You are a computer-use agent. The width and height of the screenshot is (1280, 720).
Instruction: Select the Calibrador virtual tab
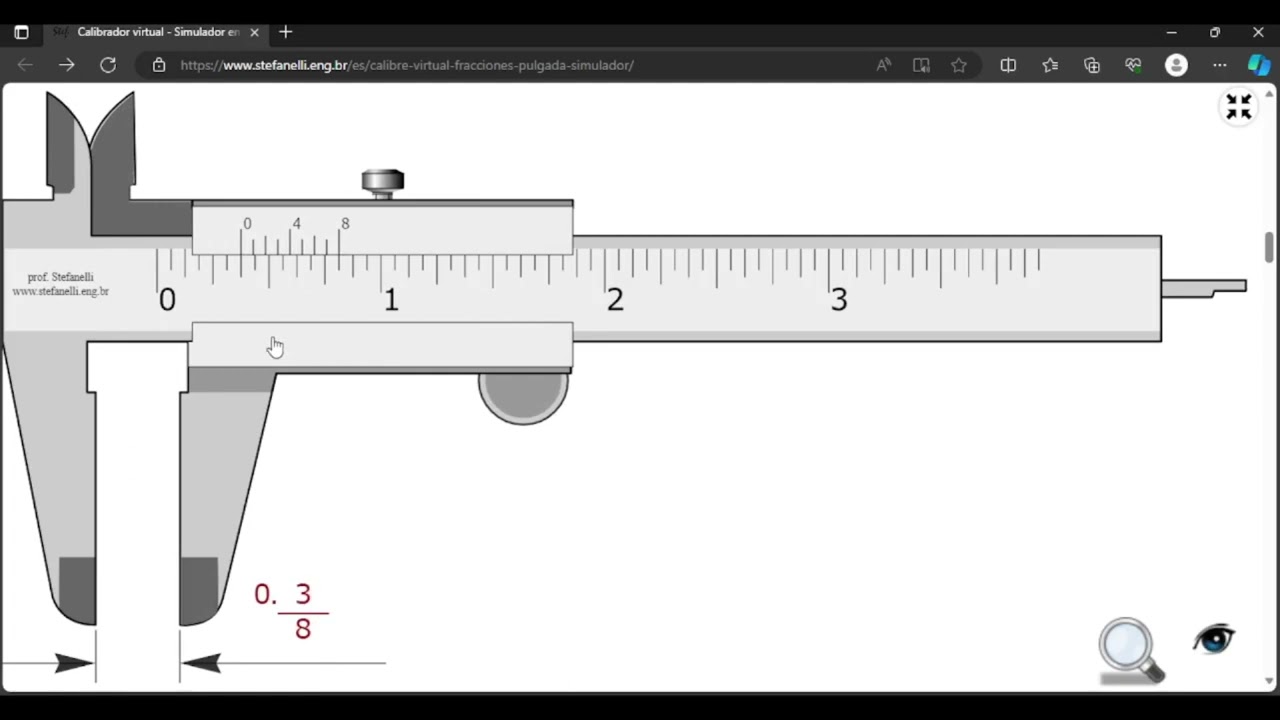[156, 32]
